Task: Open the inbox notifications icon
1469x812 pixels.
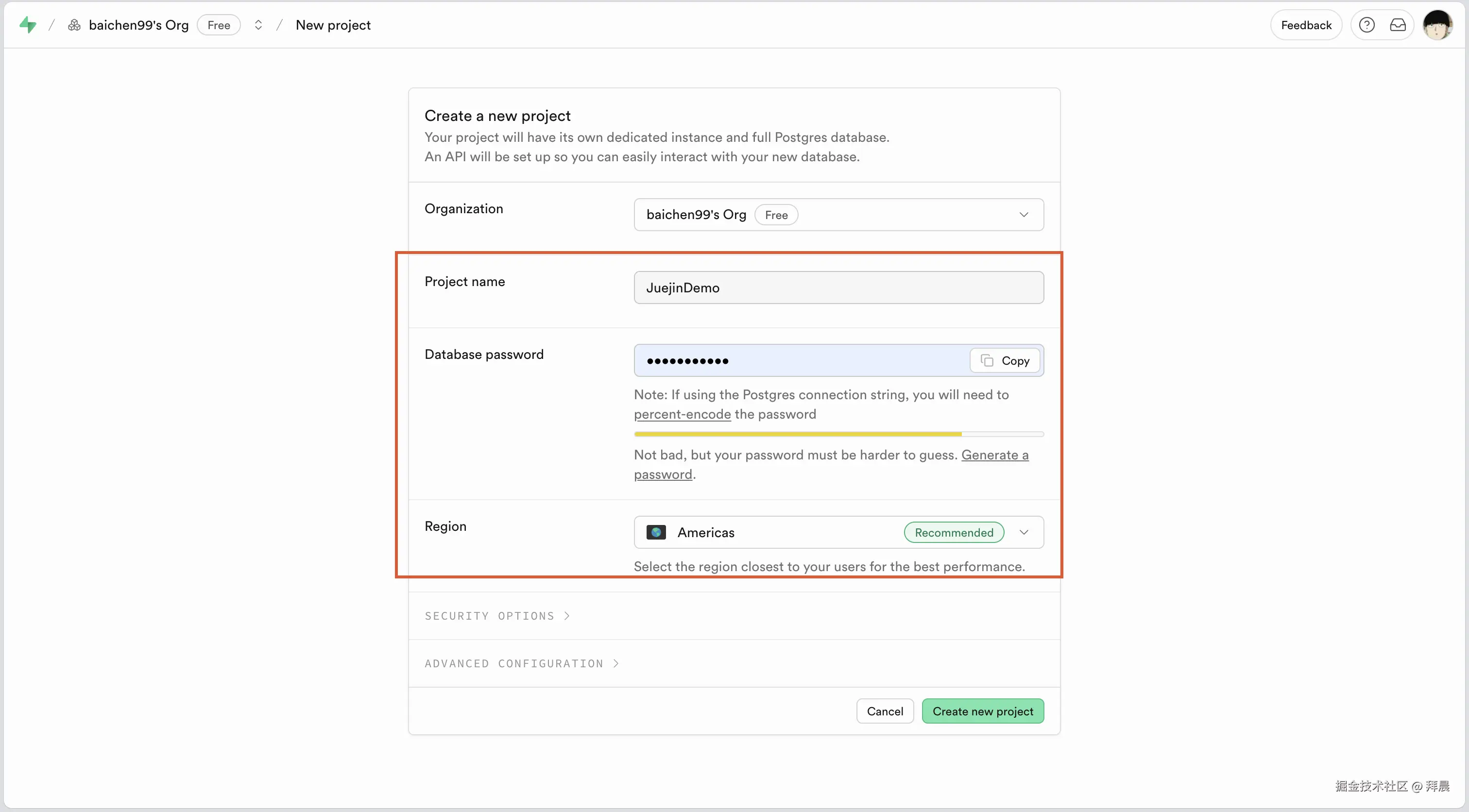Action: tap(1397, 24)
